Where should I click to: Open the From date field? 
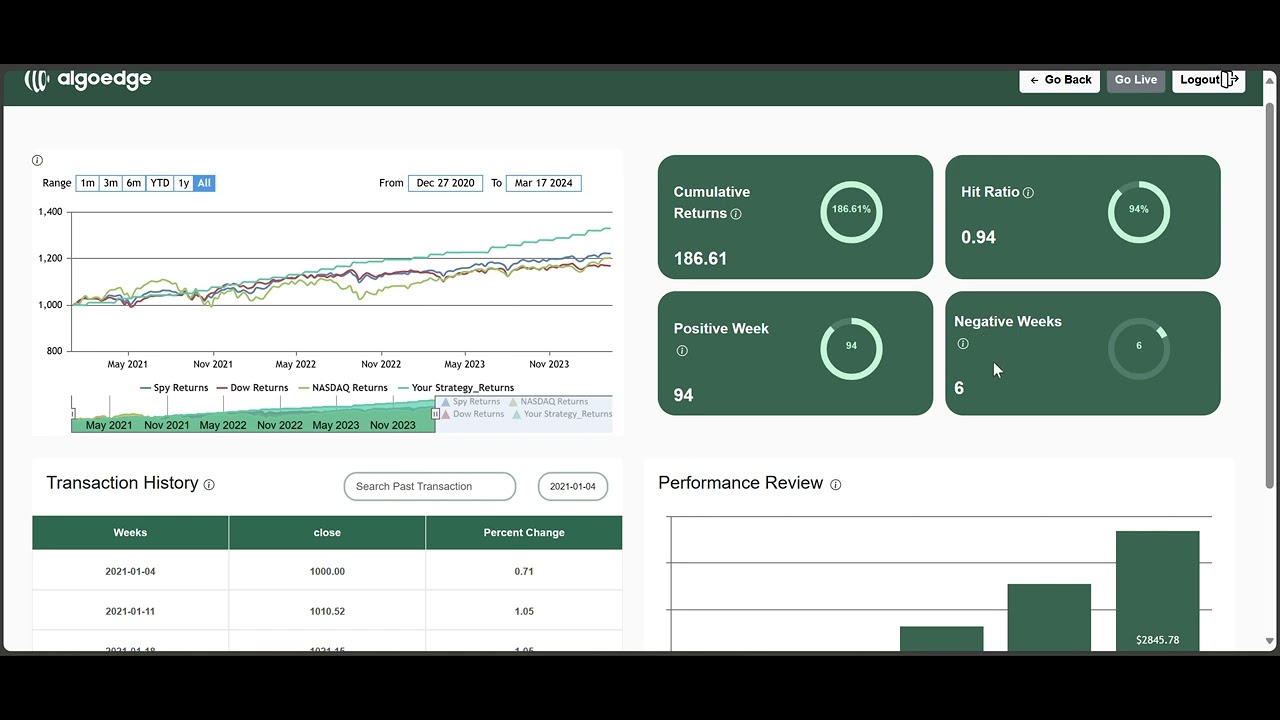click(445, 183)
